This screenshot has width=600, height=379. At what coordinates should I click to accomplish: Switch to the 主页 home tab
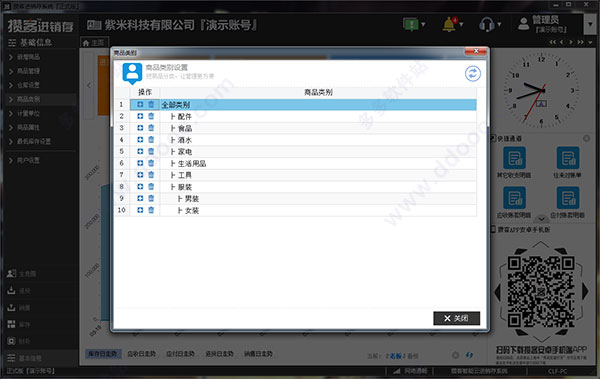pyautogui.click(x=94, y=42)
